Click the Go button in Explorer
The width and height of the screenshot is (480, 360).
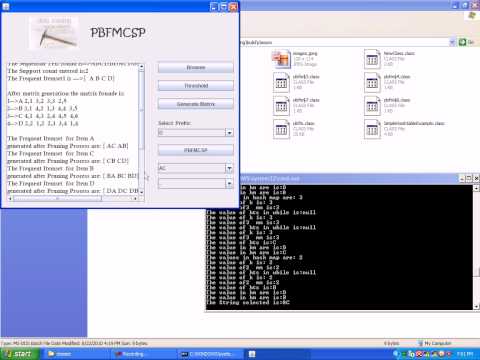tap(466, 42)
